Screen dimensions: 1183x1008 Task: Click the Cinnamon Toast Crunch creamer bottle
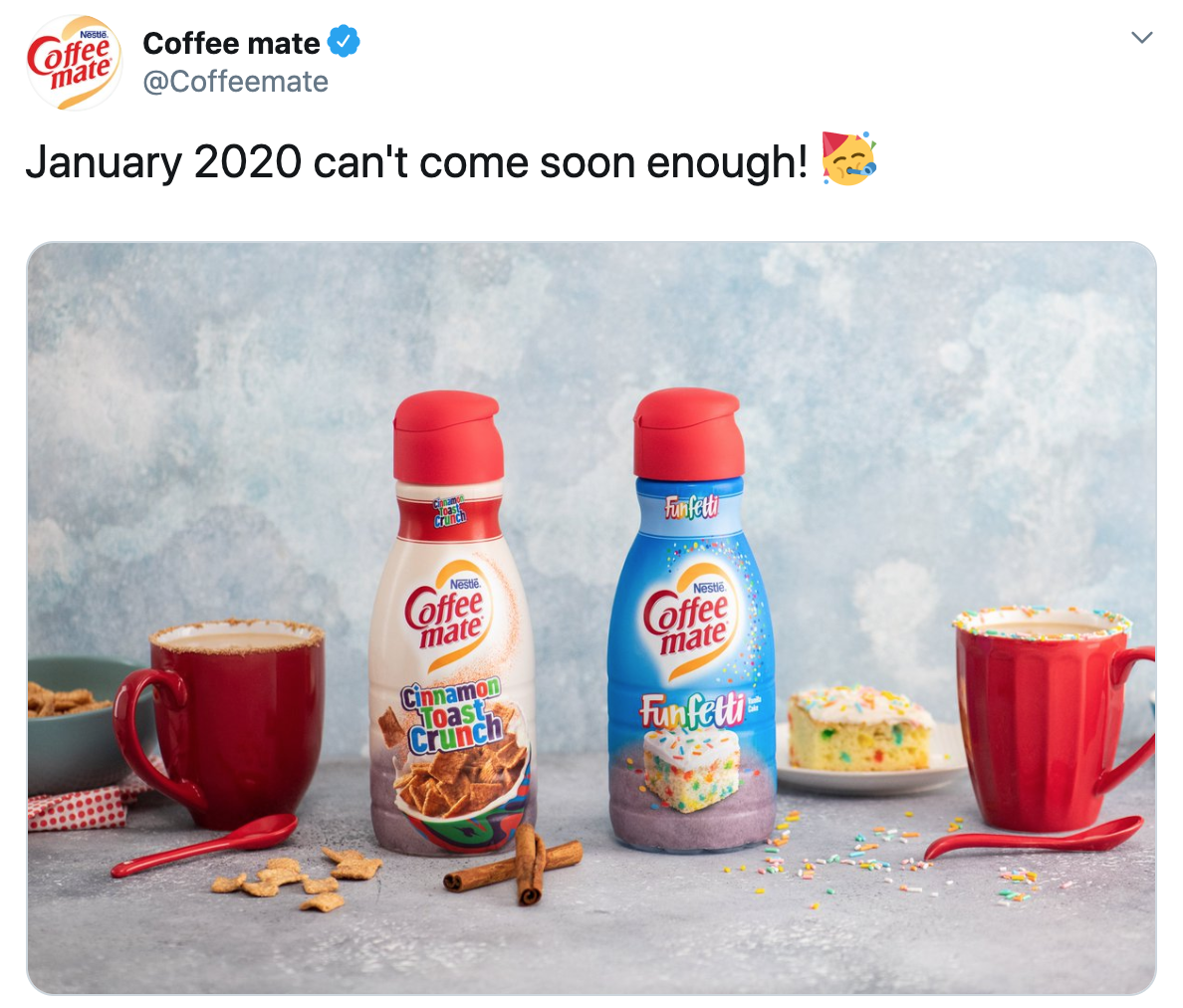(451, 623)
